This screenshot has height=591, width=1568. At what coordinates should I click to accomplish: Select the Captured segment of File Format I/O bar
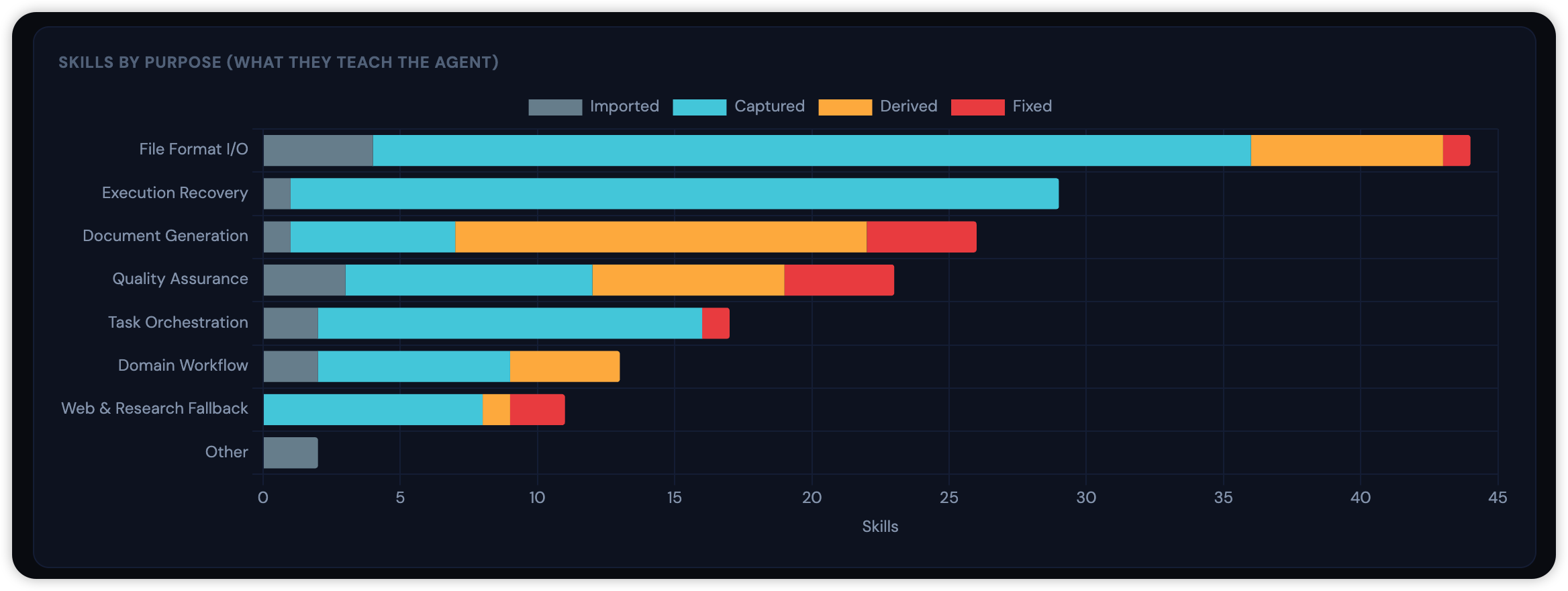pos(812,150)
